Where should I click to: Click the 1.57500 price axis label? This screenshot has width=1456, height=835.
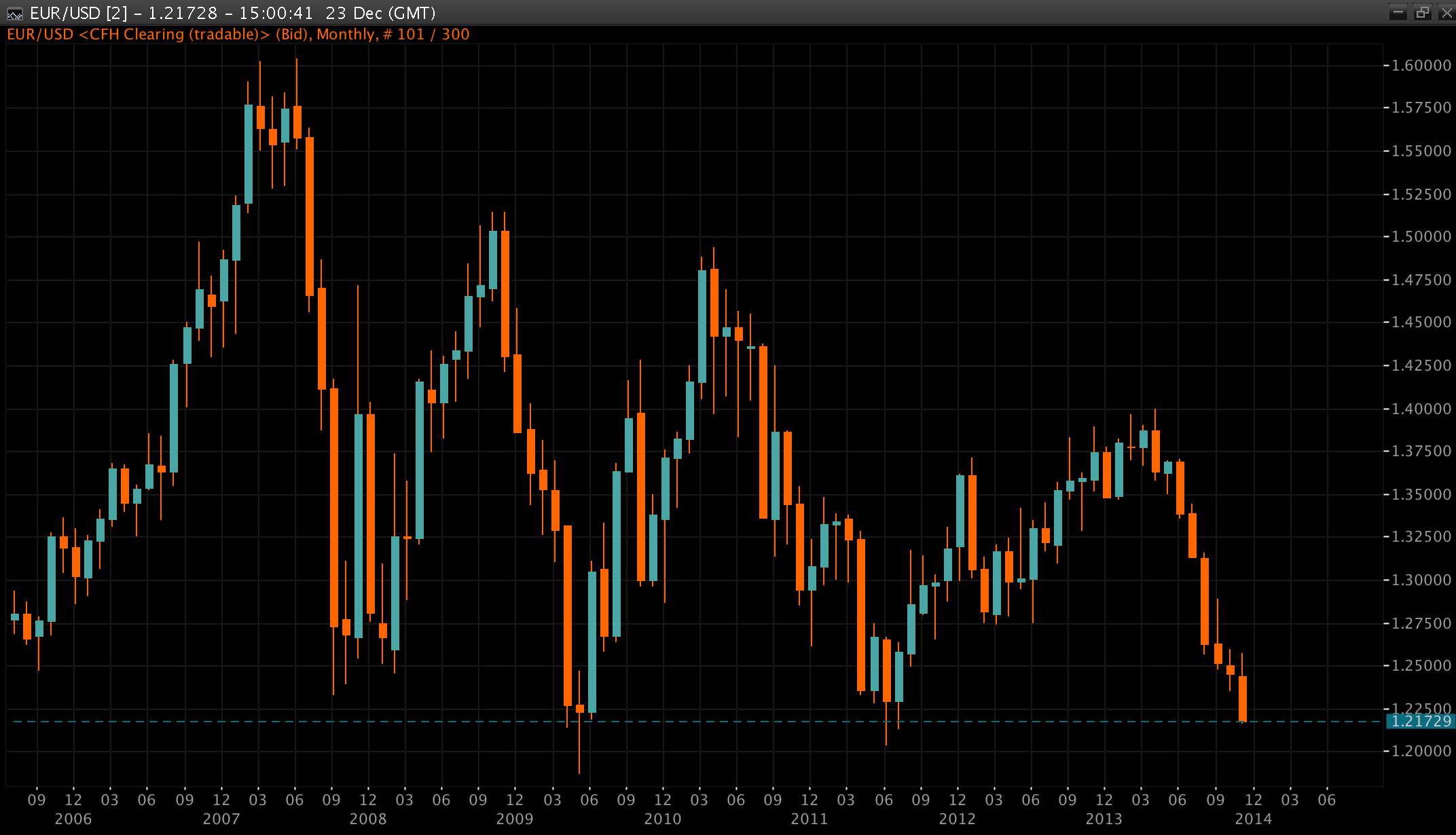(1420, 108)
